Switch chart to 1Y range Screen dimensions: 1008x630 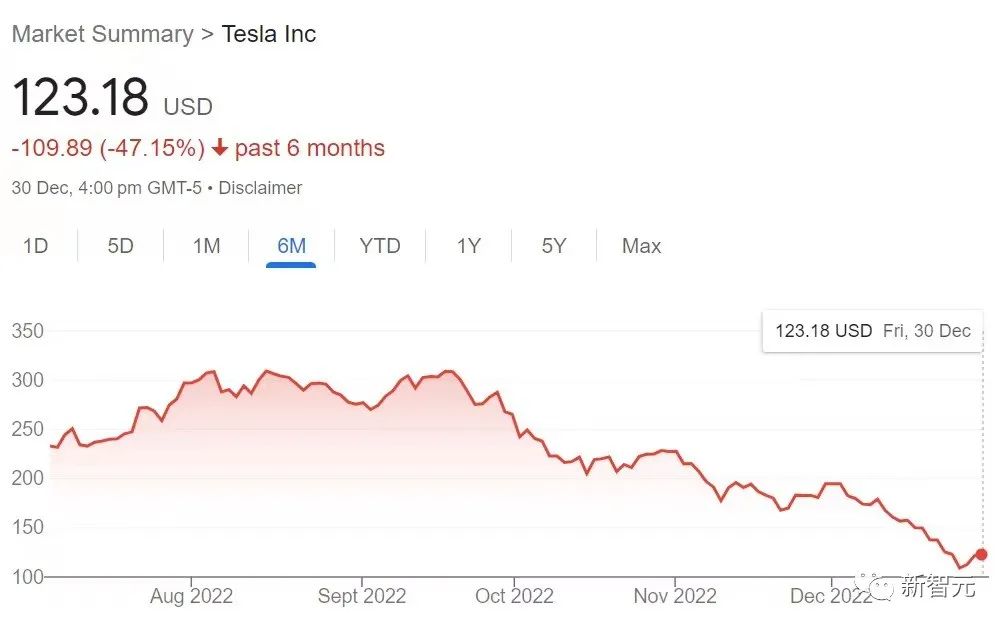point(469,246)
